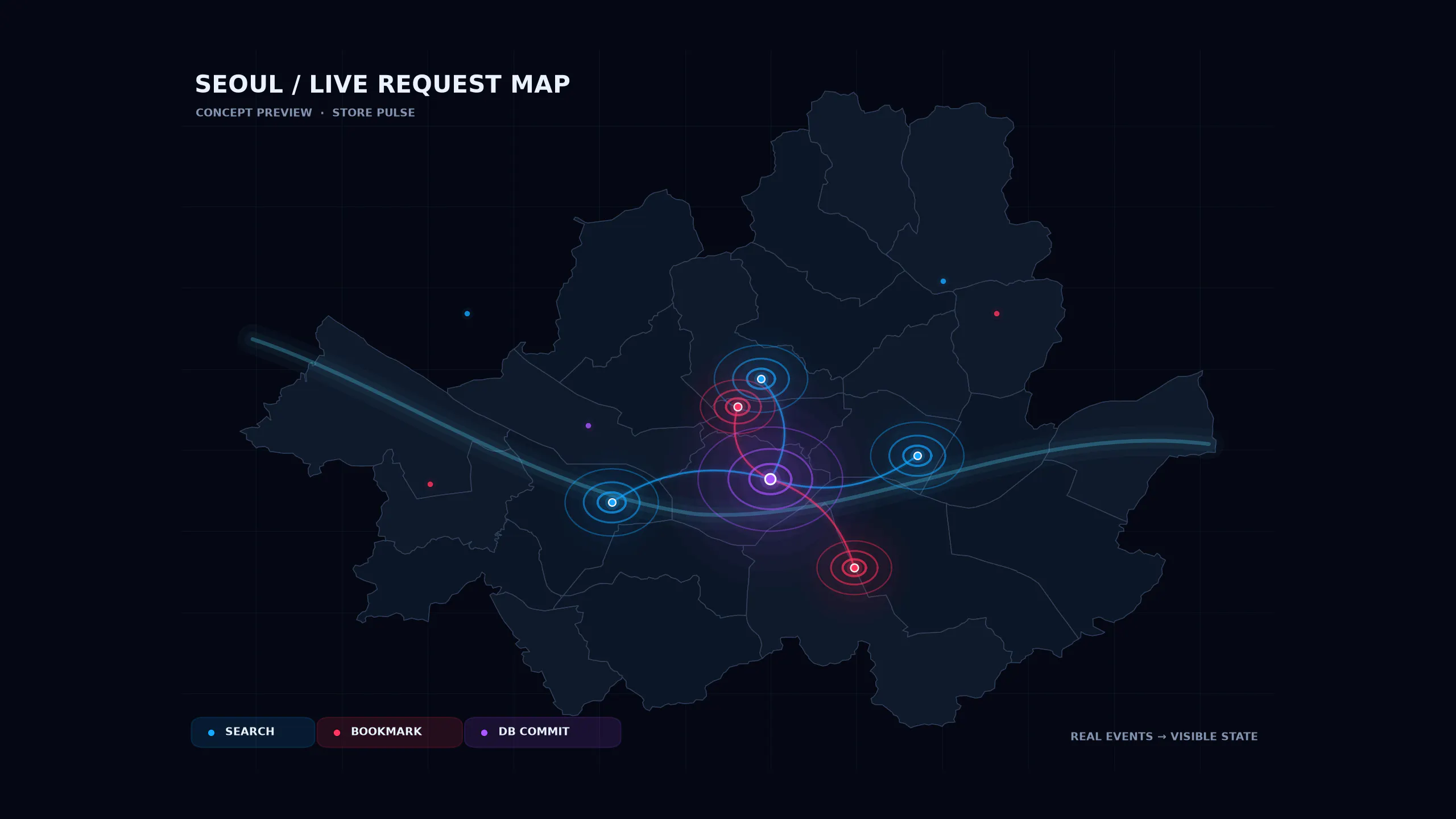The height and width of the screenshot is (819, 1456).
Task: Click the blue dot in SEARCH chip
Action: click(211, 733)
